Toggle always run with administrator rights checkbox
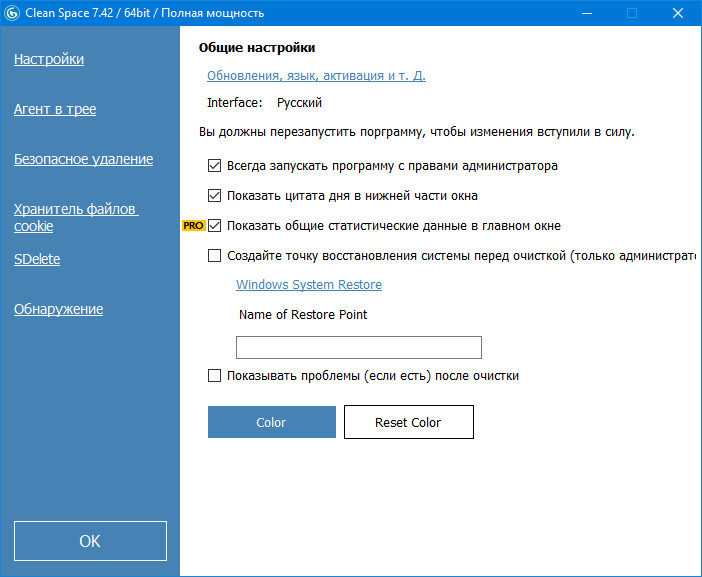 [214, 166]
